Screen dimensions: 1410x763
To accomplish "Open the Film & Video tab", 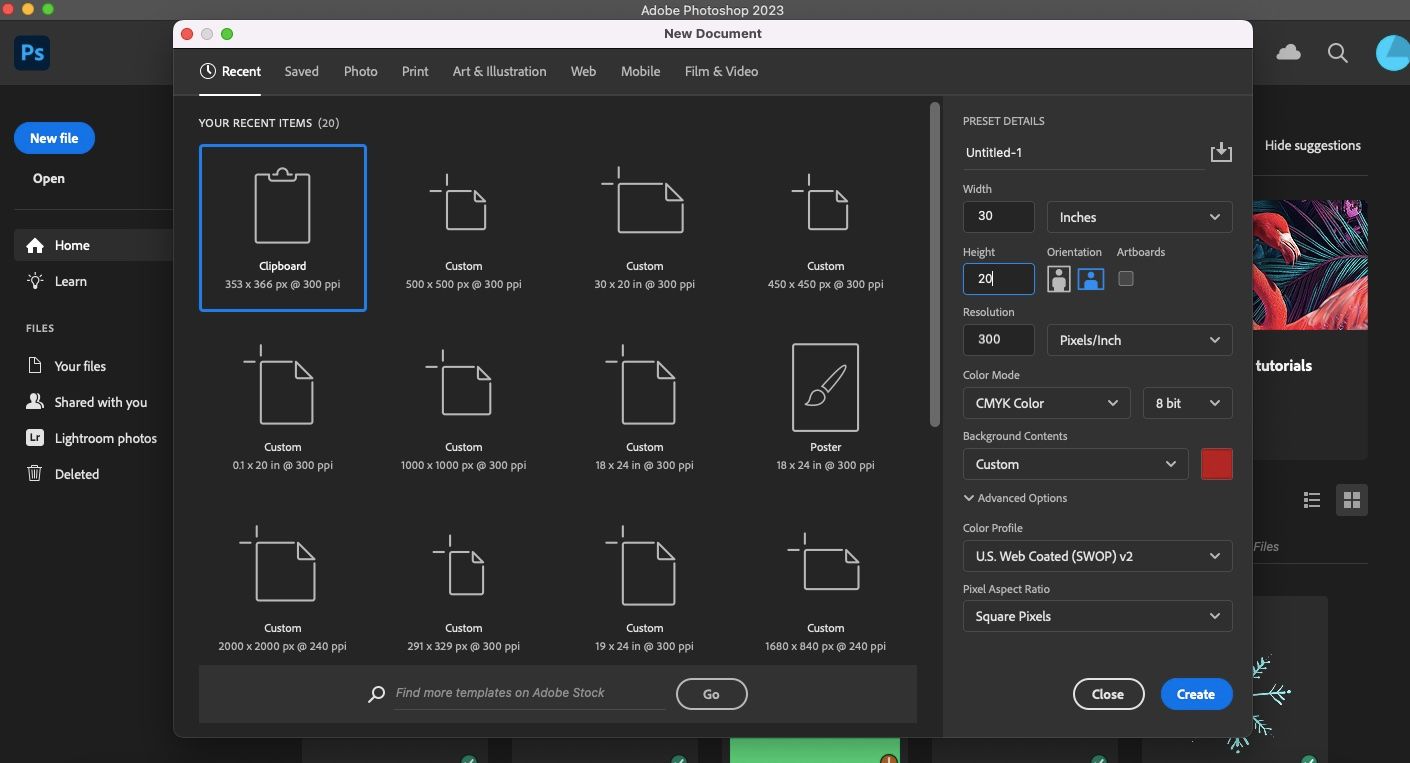I will [x=721, y=71].
